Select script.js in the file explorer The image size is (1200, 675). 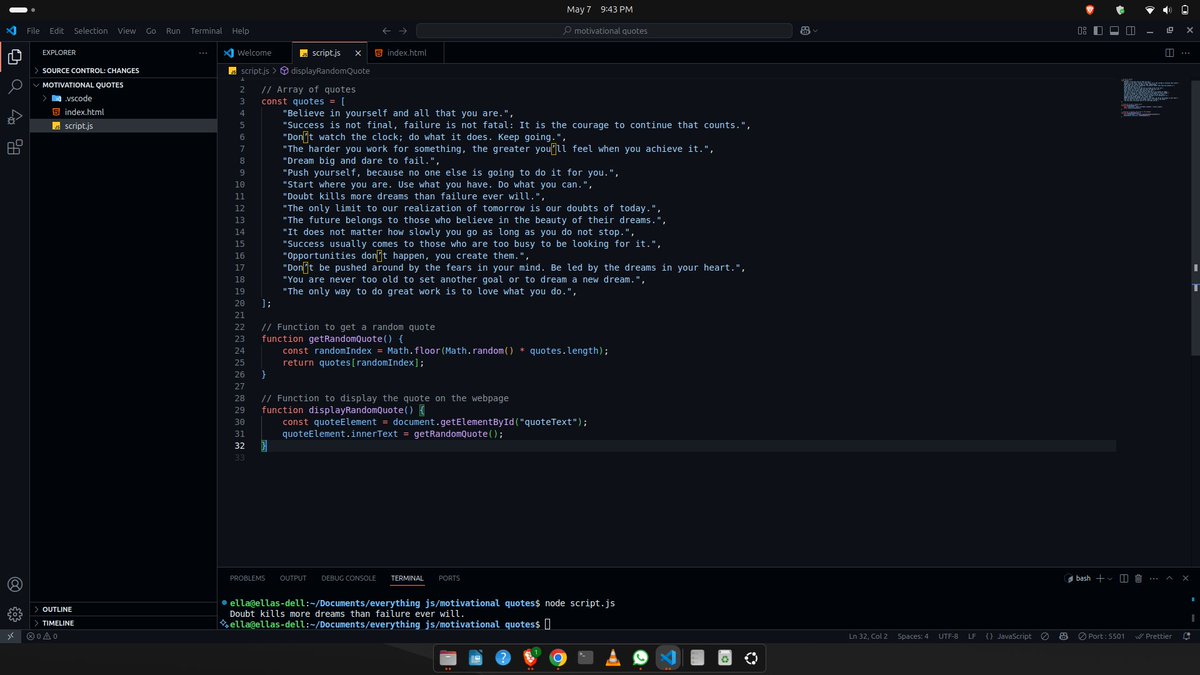click(123, 126)
